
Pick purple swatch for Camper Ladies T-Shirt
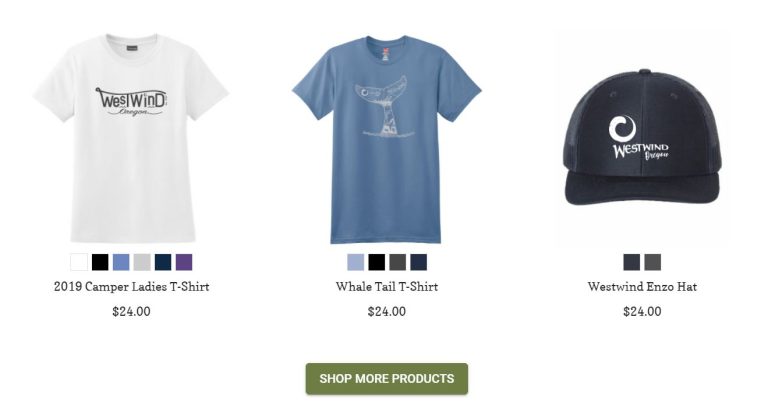point(184,262)
